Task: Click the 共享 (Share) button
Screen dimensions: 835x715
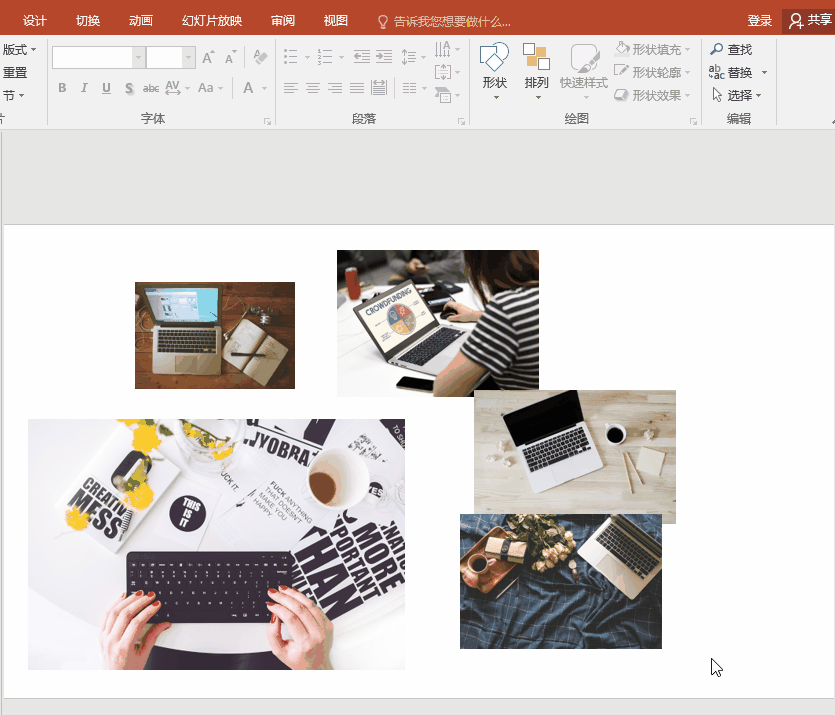Action: pos(809,21)
